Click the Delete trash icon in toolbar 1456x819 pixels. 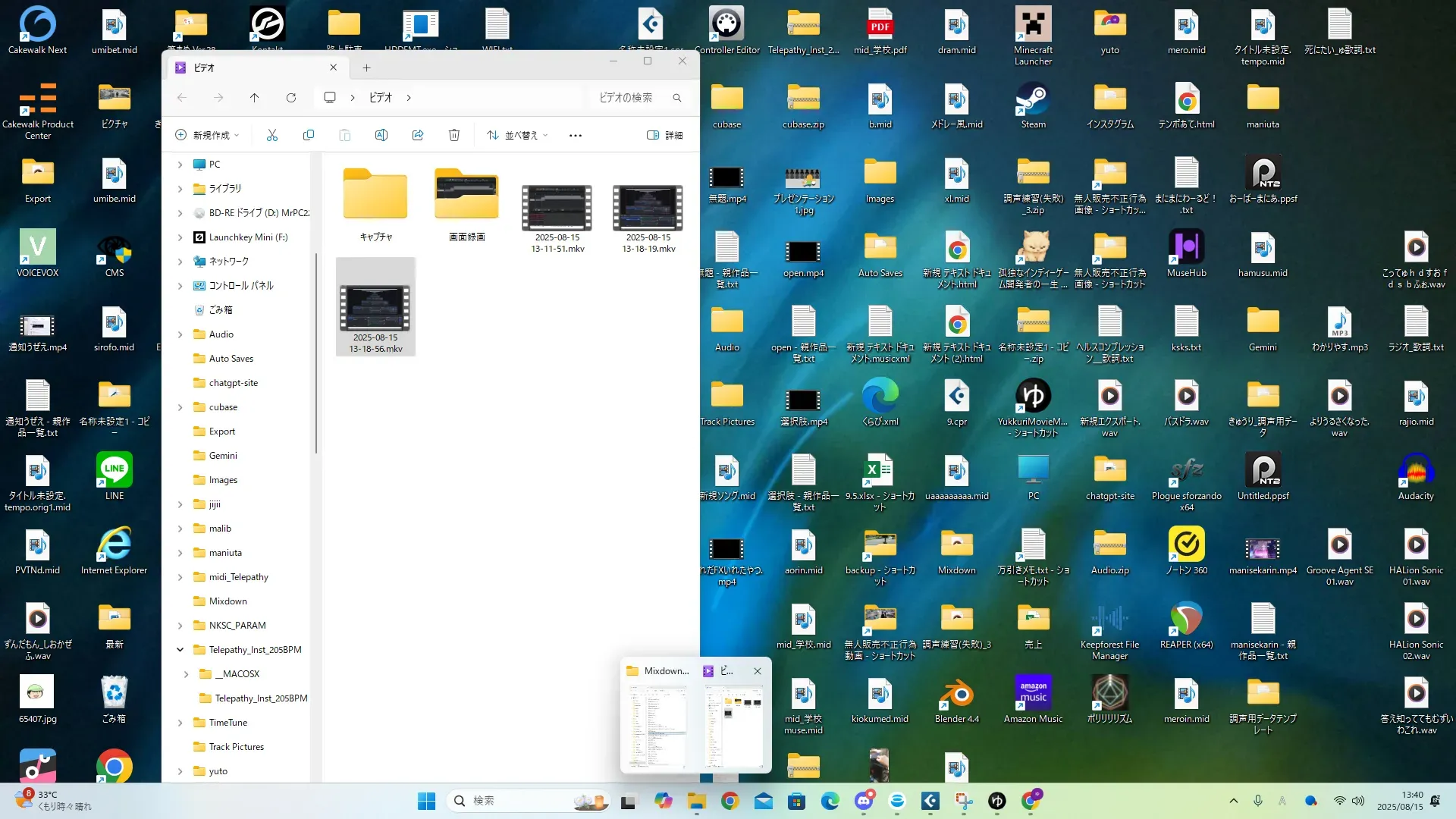(454, 135)
